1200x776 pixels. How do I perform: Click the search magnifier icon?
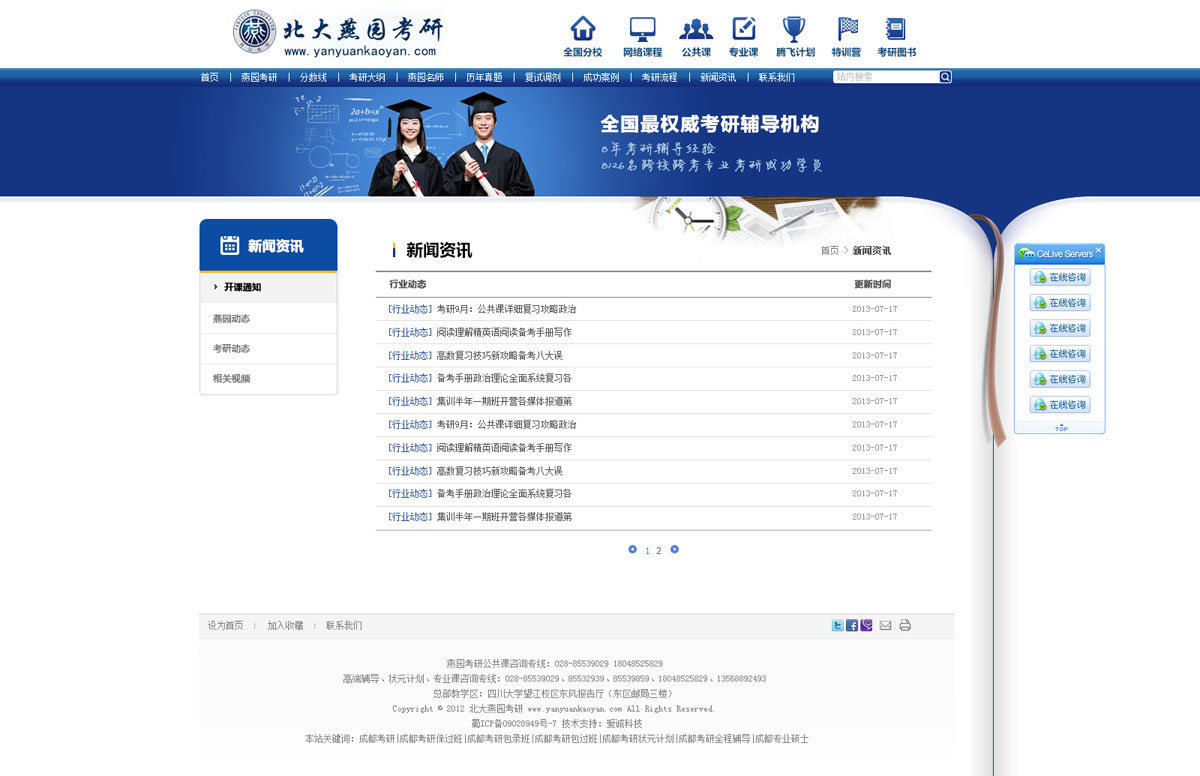point(945,77)
